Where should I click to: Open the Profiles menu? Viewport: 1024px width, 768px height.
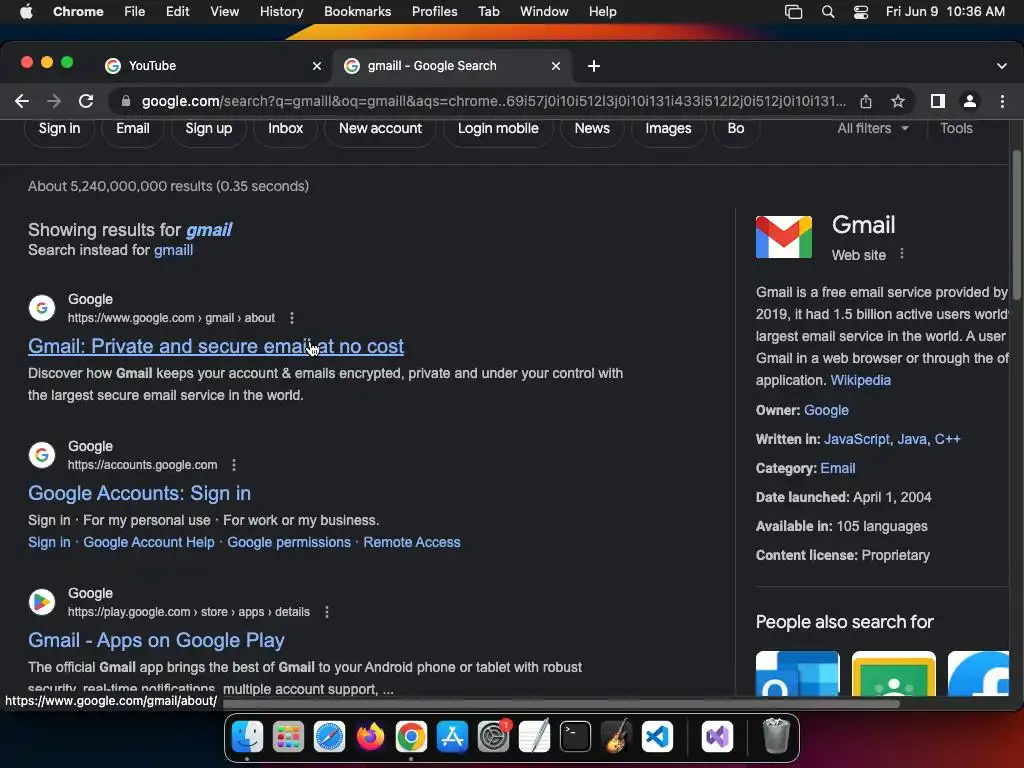tap(434, 11)
